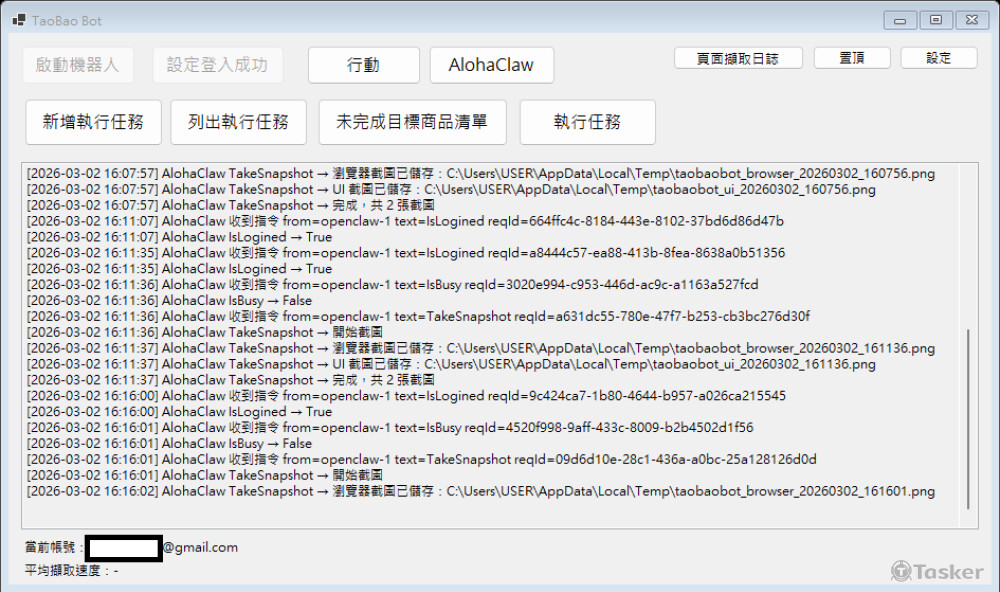The width and height of the screenshot is (1000, 592).
Task: Click the 啟動機器人 button
Action: pos(78,65)
